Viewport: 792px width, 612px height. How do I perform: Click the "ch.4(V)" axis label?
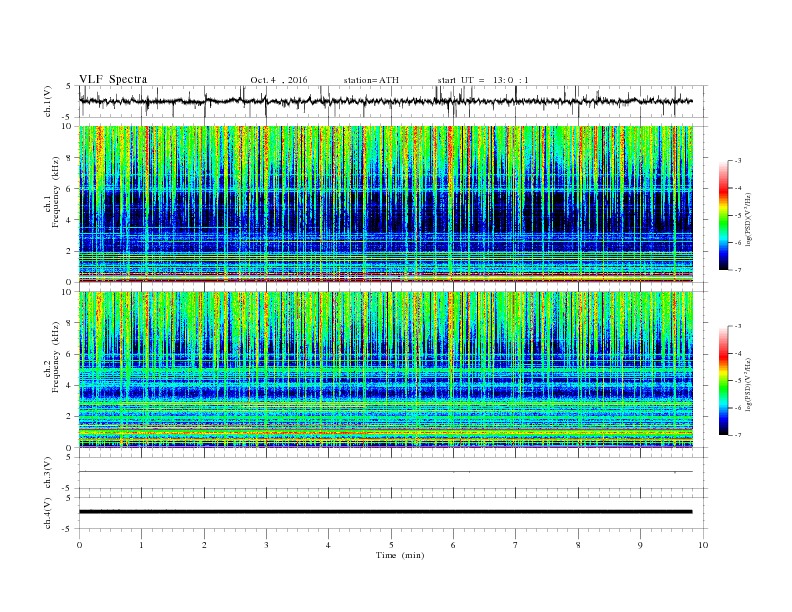coord(48,513)
